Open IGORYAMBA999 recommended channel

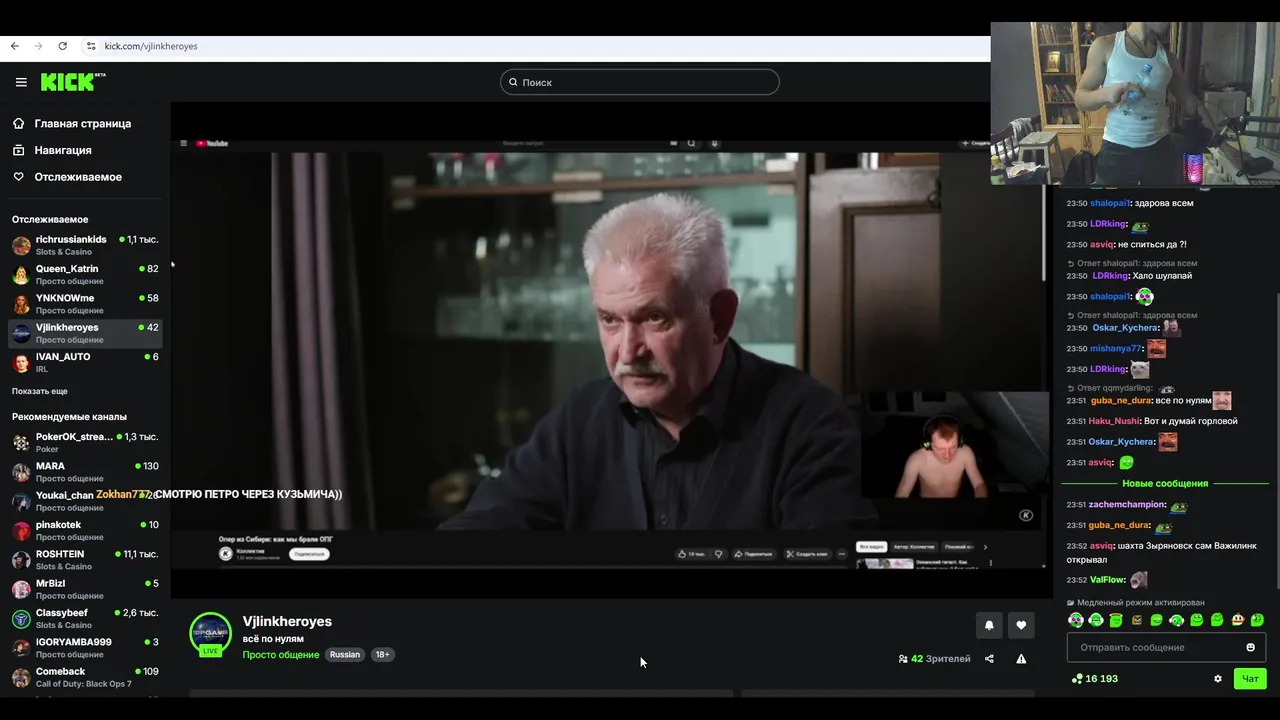[x=85, y=647]
